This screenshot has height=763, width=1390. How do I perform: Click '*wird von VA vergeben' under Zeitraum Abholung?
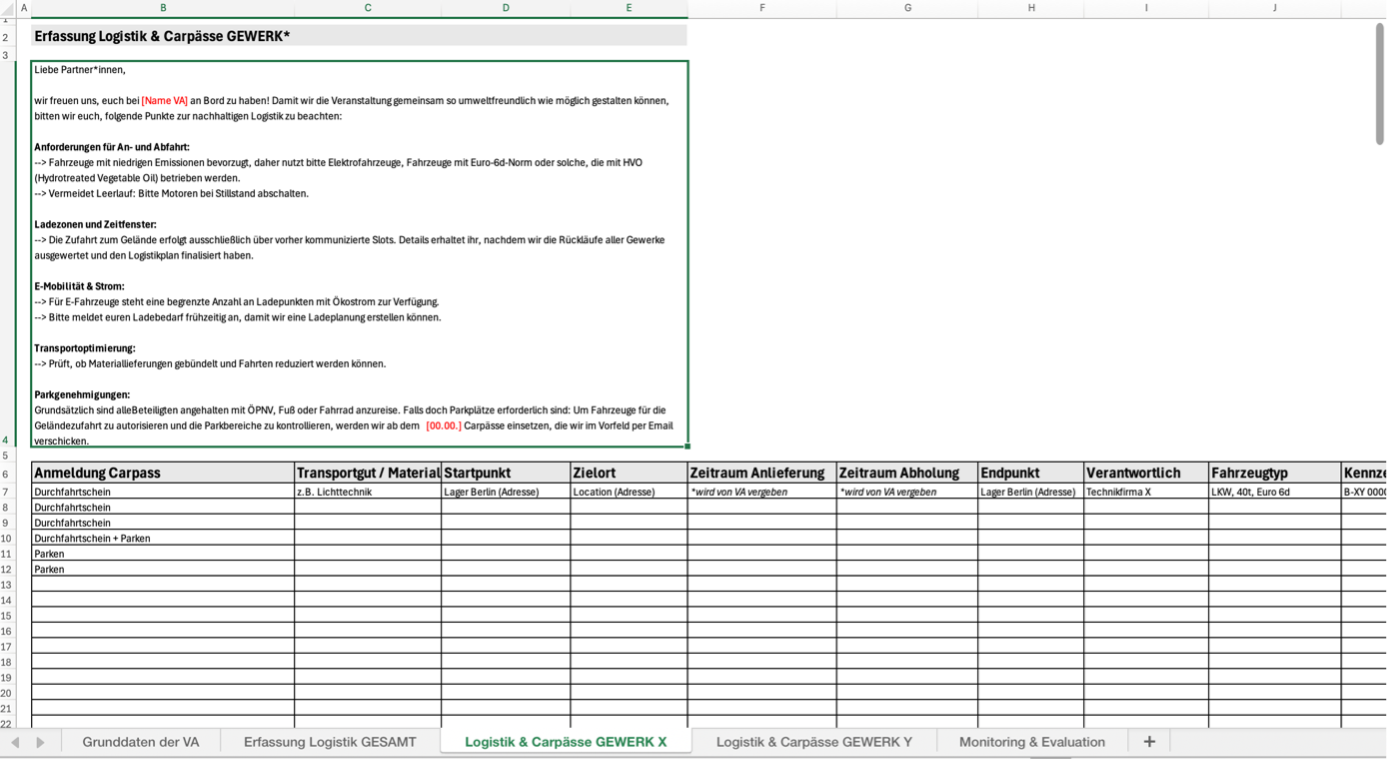tap(908, 492)
